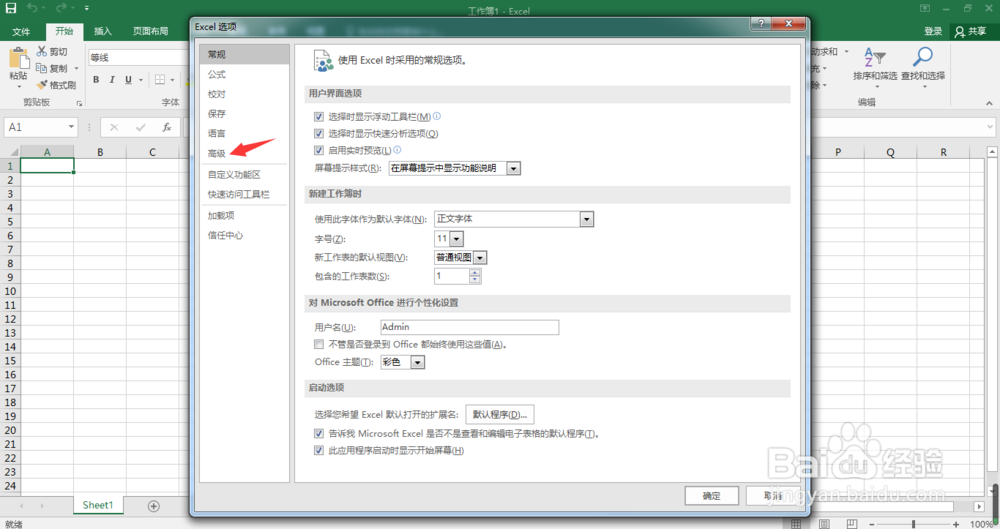Collapse the ribbon with the caret icon

989,103
